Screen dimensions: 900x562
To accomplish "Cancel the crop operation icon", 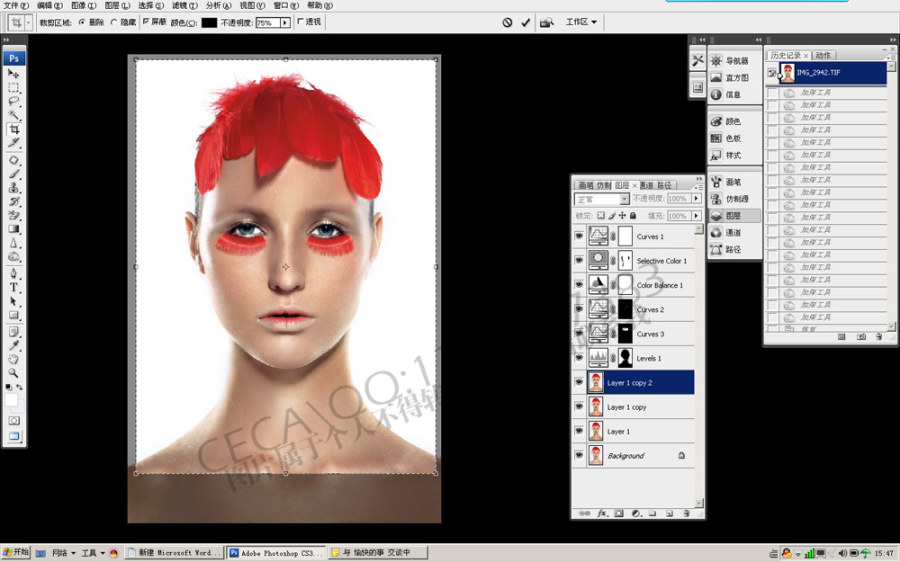I will pyautogui.click(x=507, y=22).
